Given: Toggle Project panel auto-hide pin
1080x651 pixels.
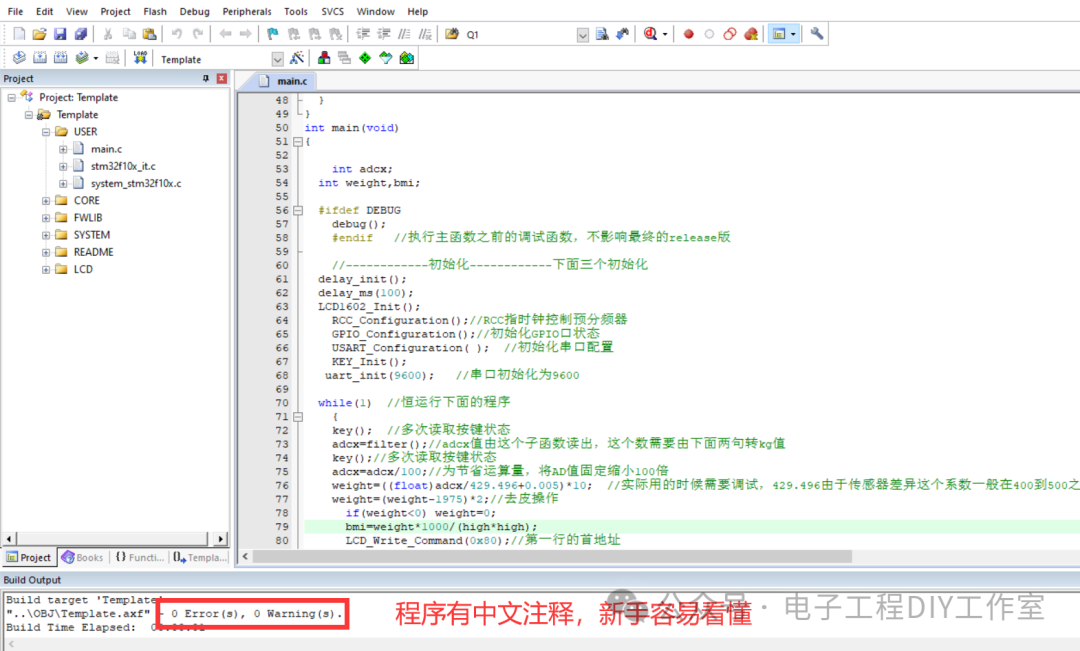Looking at the screenshot, I should 205,79.
